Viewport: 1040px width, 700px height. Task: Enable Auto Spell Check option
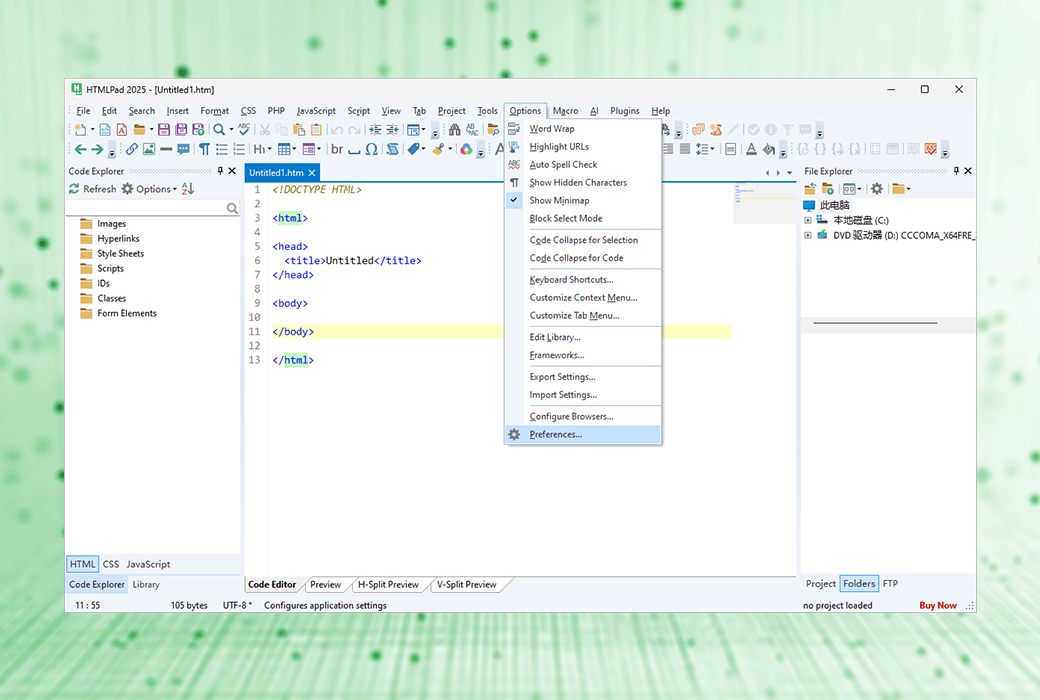coord(583,165)
